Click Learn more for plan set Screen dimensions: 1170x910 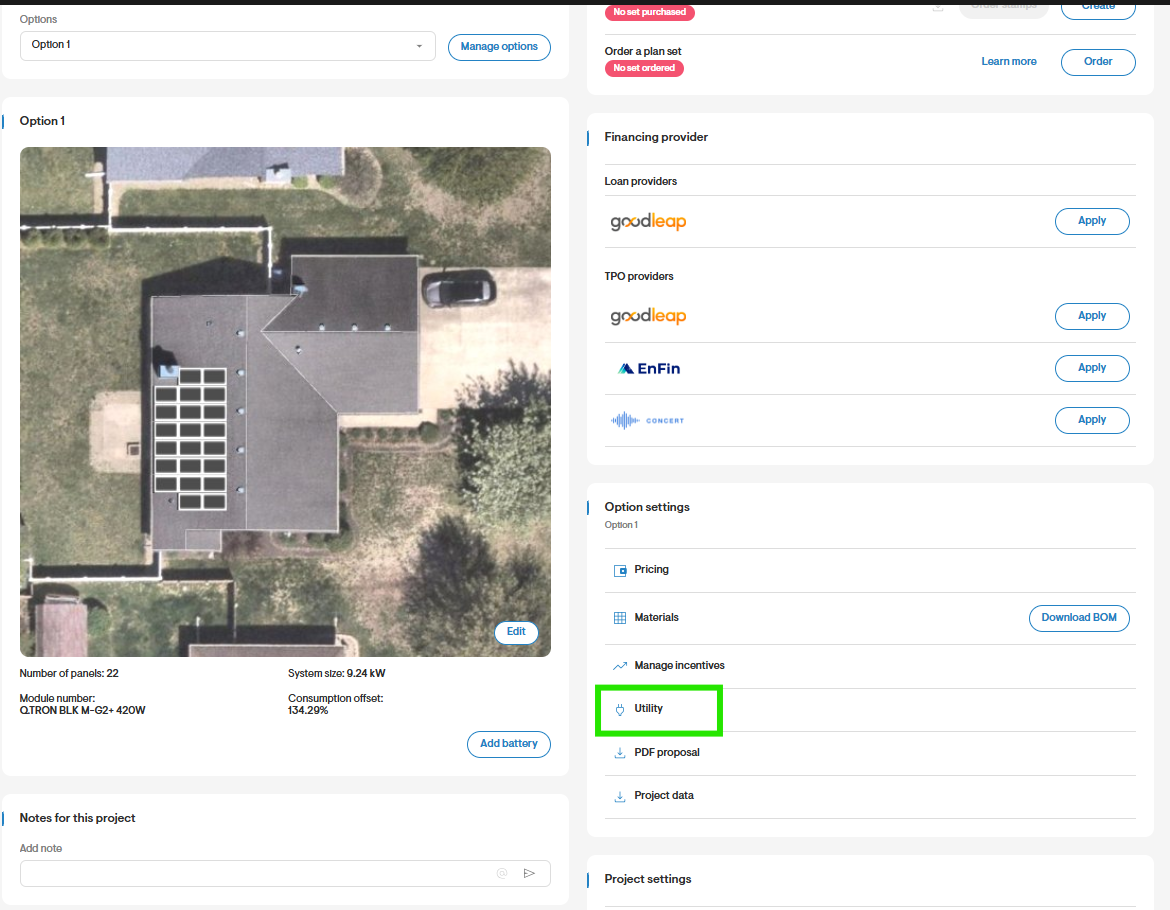(x=1009, y=62)
